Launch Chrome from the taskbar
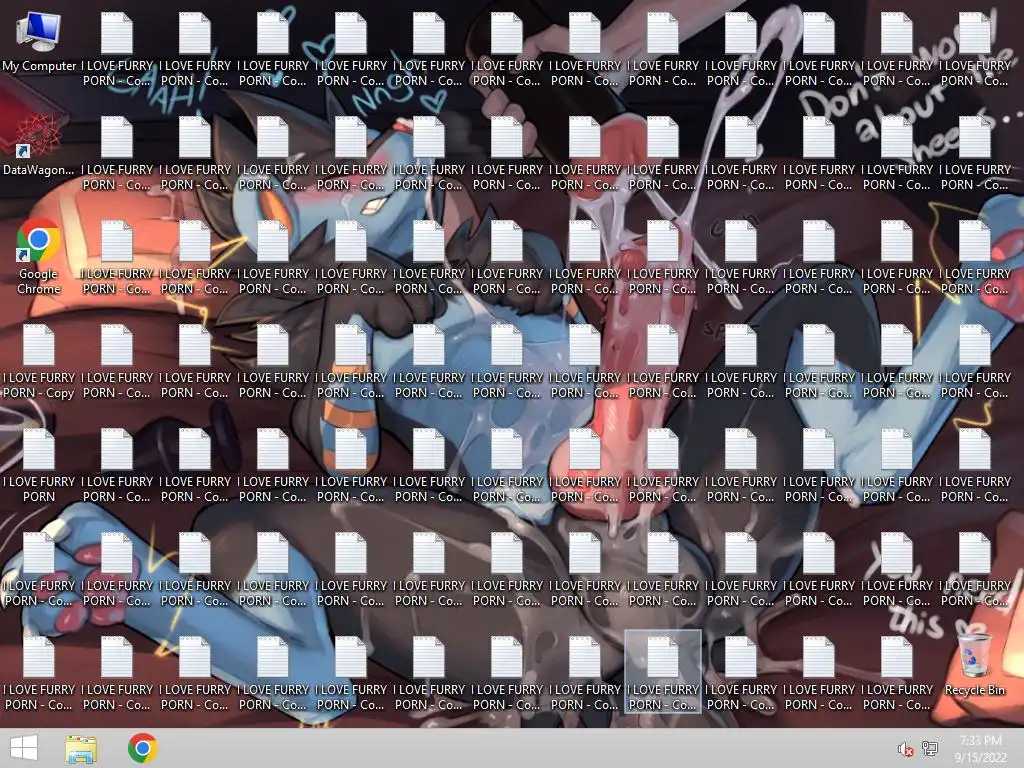This screenshot has width=1024, height=768. (x=142, y=748)
